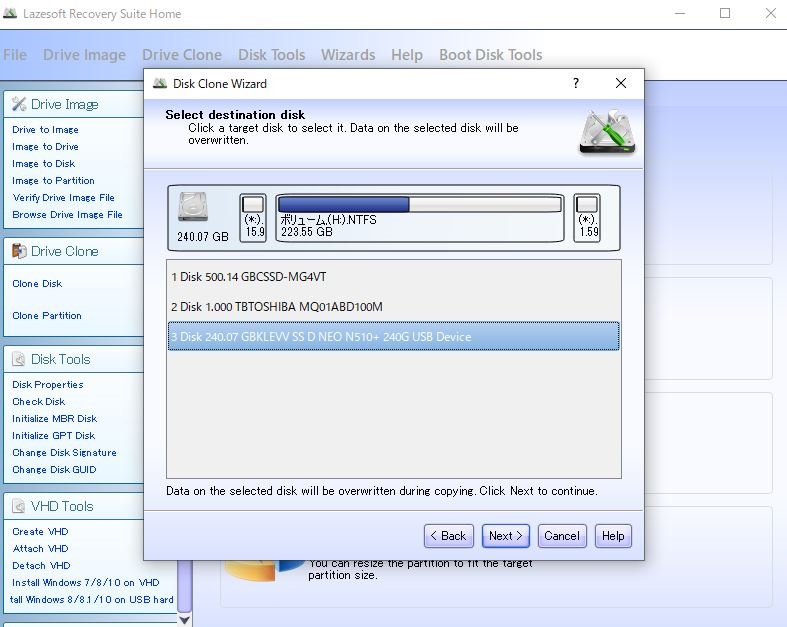Click the Drive Clone panel header
787x627 pixels.
pos(74,251)
